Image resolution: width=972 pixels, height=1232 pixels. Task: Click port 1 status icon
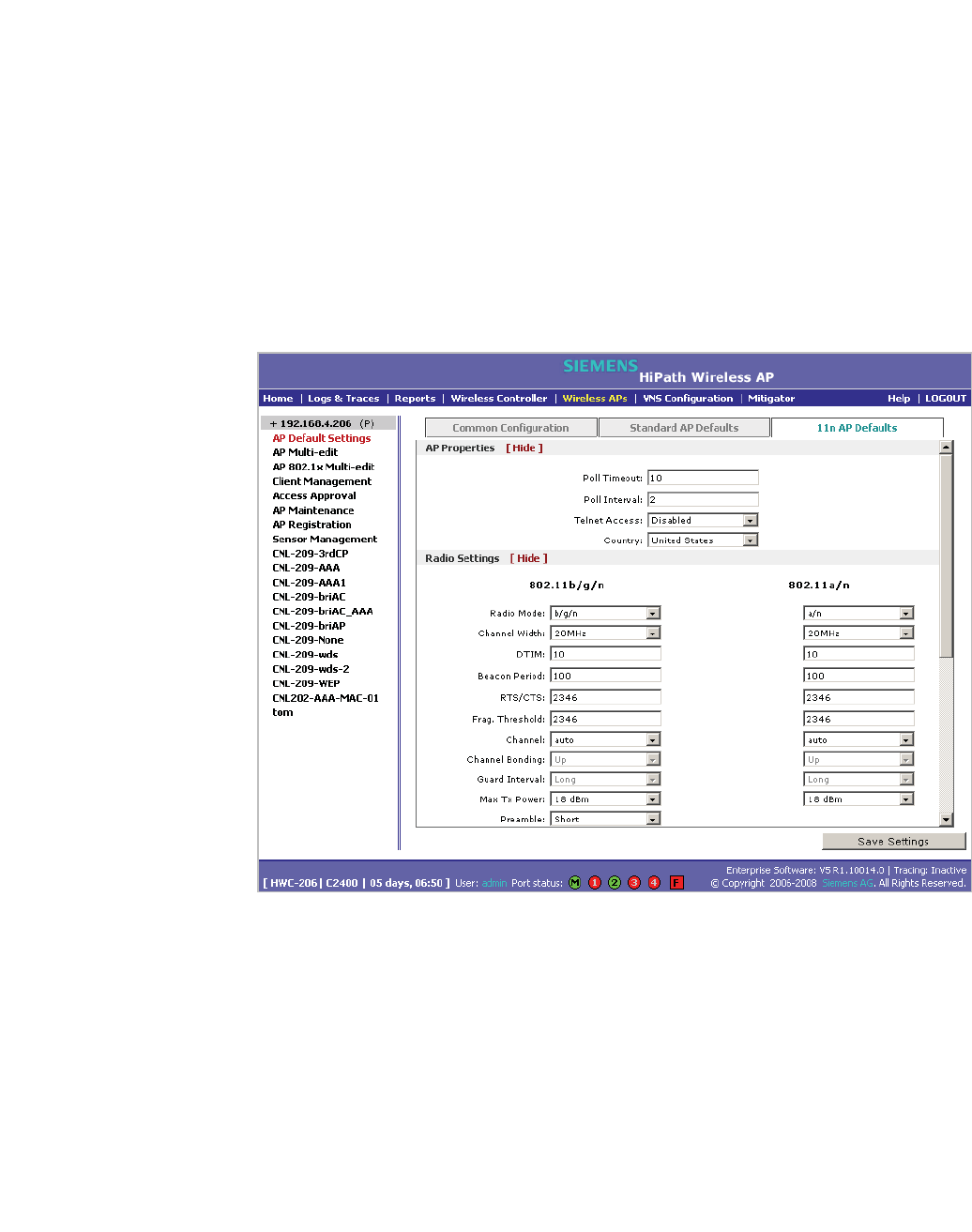[595, 883]
